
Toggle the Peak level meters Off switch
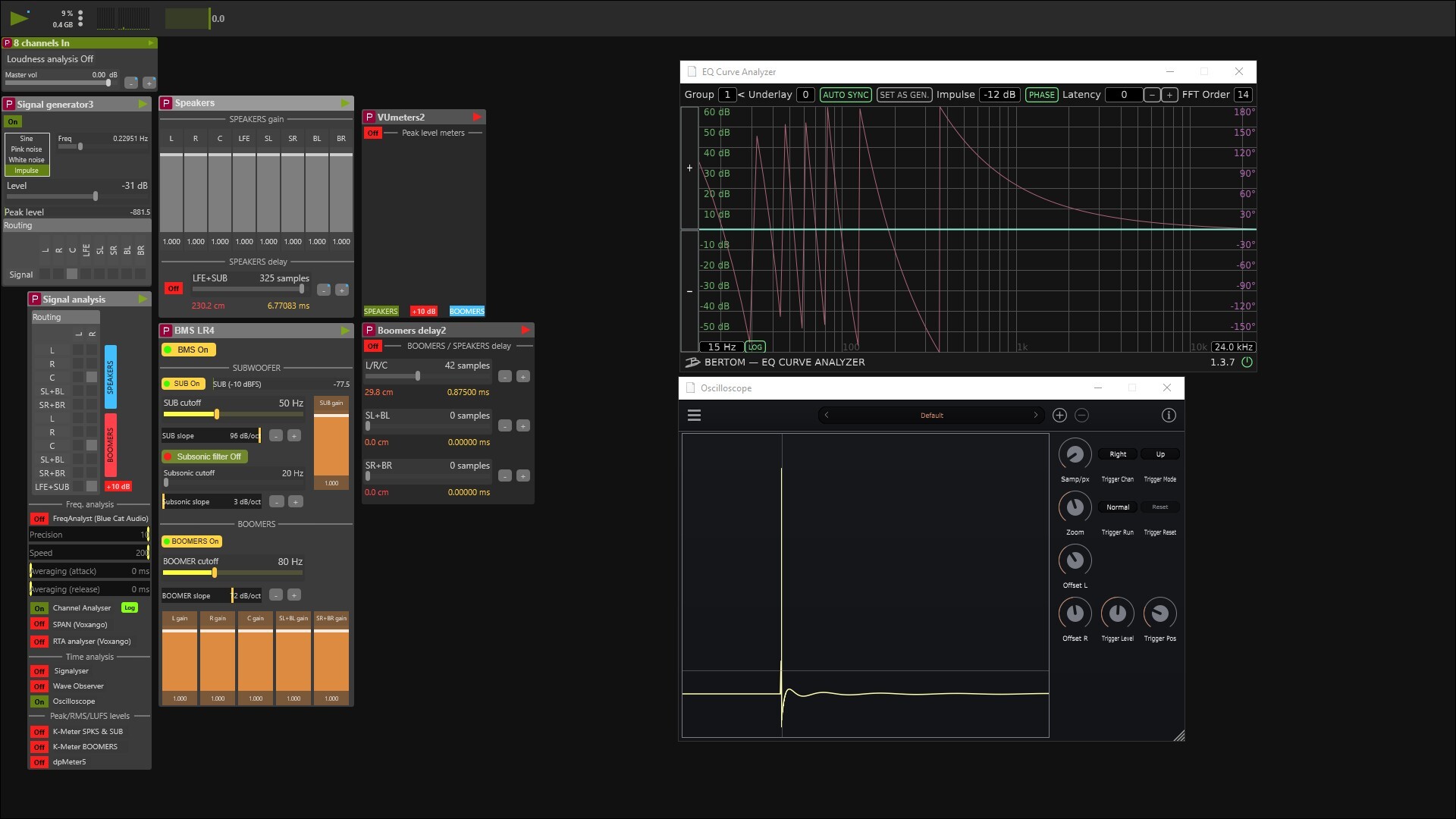tap(372, 133)
